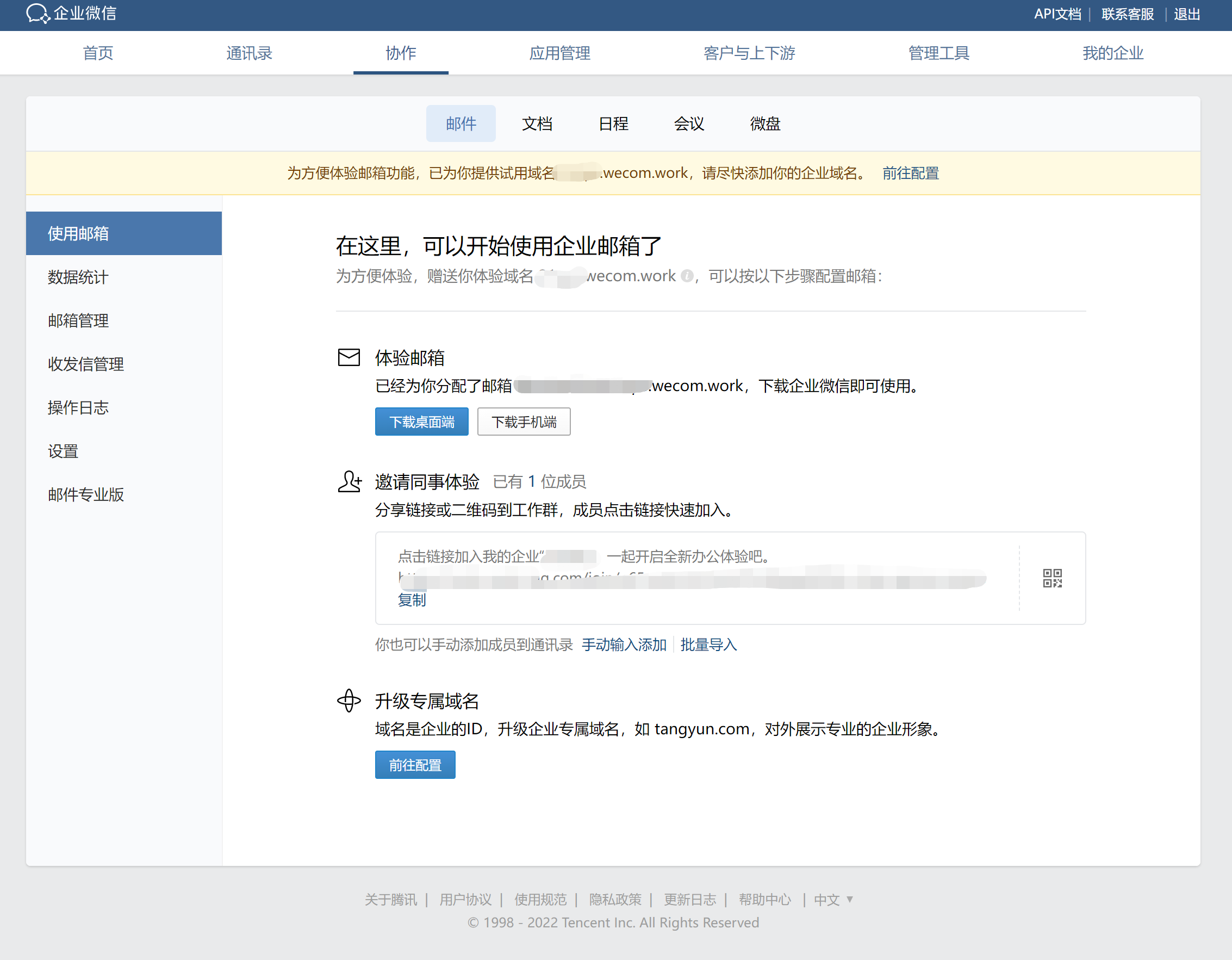Show the QR code for invitation

pyautogui.click(x=1052, y=578)
